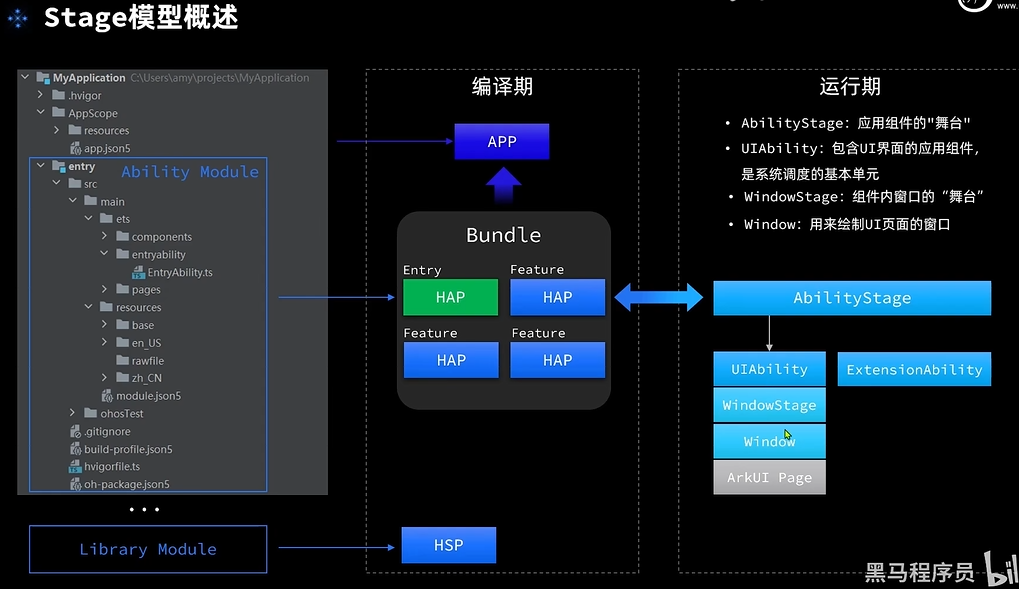Click the AbilityStage block
The image size is (1019, 589).
point(852,298)
